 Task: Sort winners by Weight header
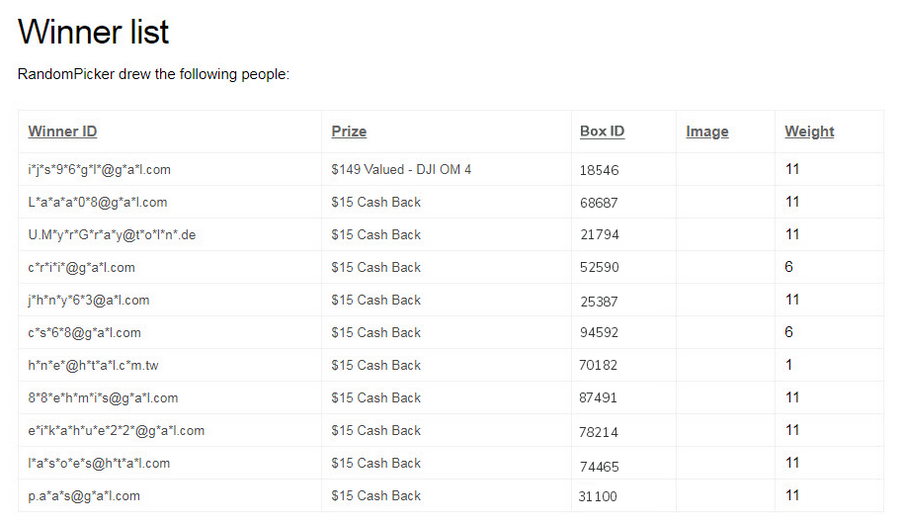click(x=809, y=131)
